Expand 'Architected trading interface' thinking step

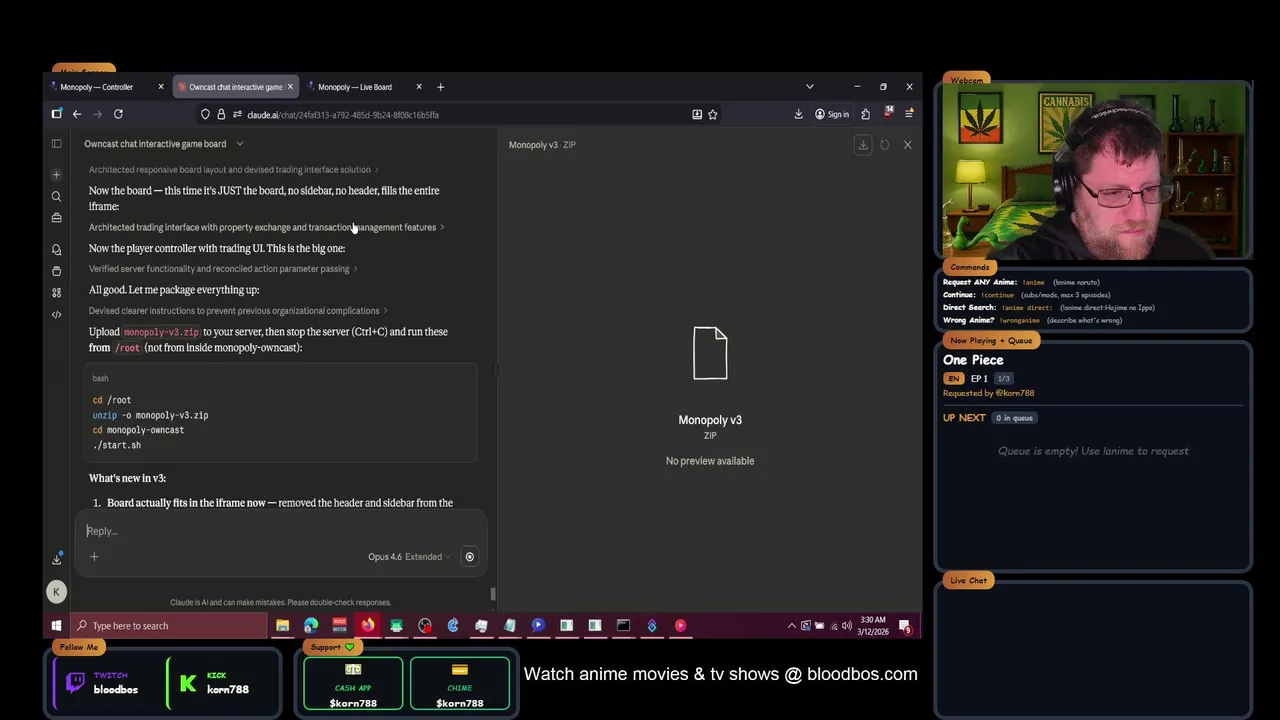coord(266,227)
